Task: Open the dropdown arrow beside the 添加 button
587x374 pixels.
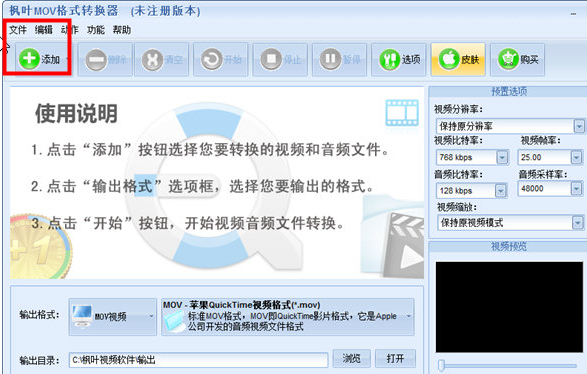Action: point(68,59)
